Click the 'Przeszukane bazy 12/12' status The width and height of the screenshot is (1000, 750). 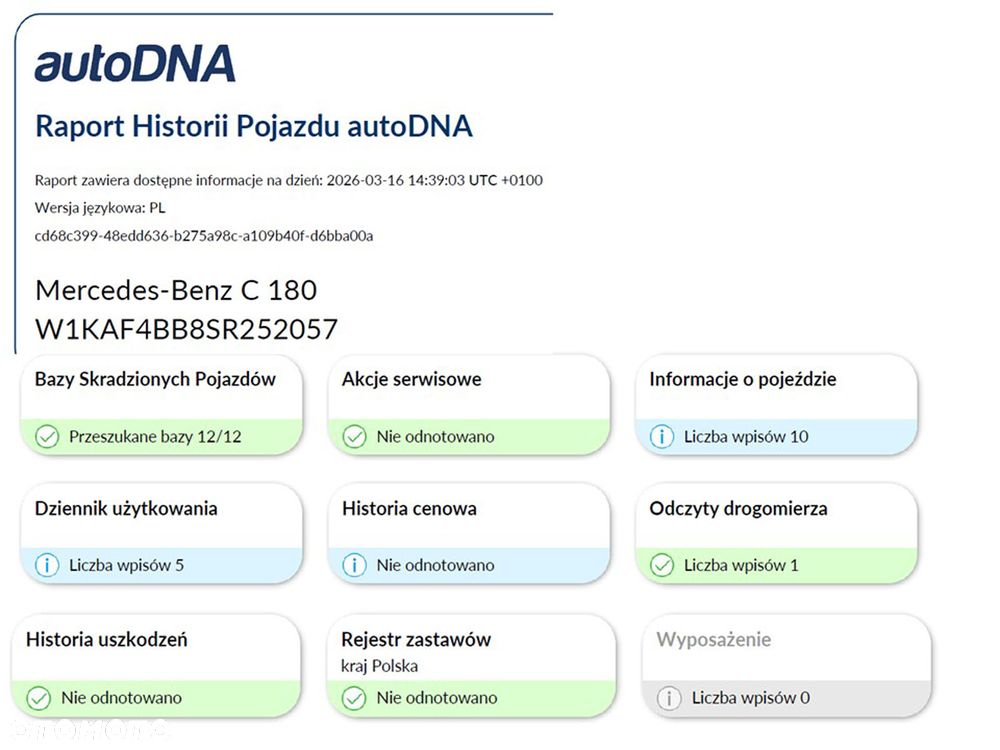[x=155, y=437]
